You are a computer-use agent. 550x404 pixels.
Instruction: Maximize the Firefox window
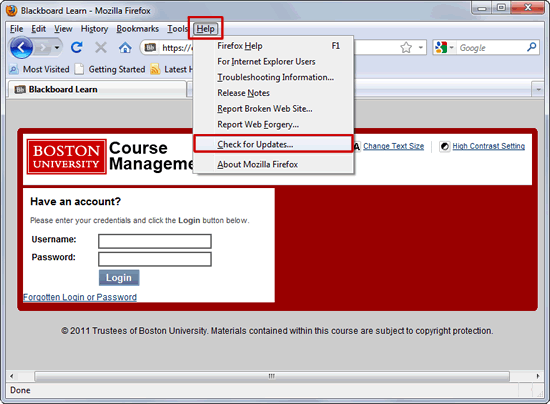coord(501,8)
